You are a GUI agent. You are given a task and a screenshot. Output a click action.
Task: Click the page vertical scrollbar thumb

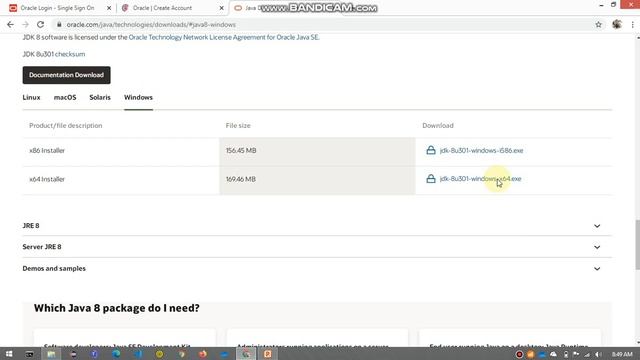click(637, 244)
